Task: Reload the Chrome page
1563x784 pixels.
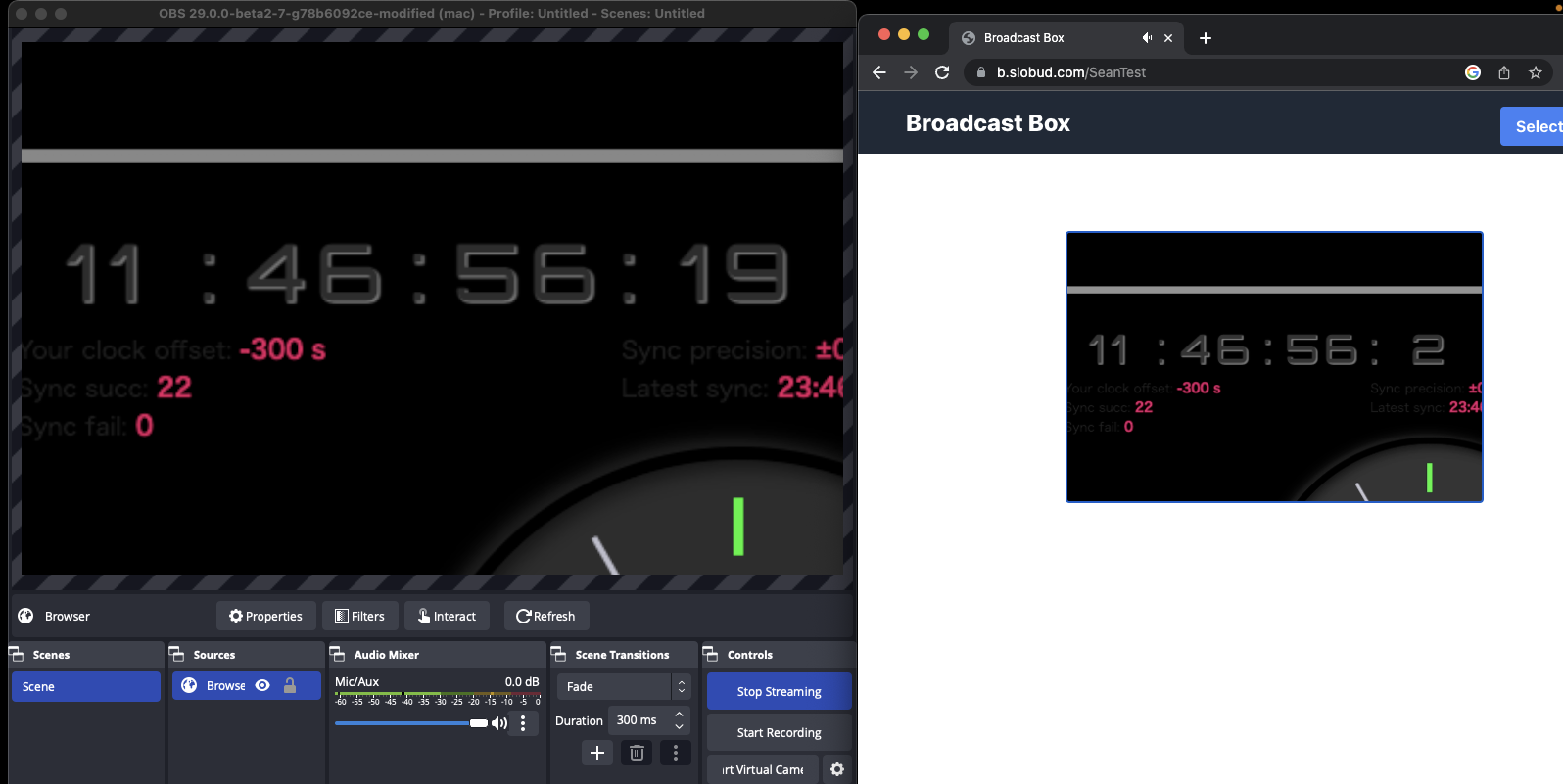Action: [x=942, y=72]
